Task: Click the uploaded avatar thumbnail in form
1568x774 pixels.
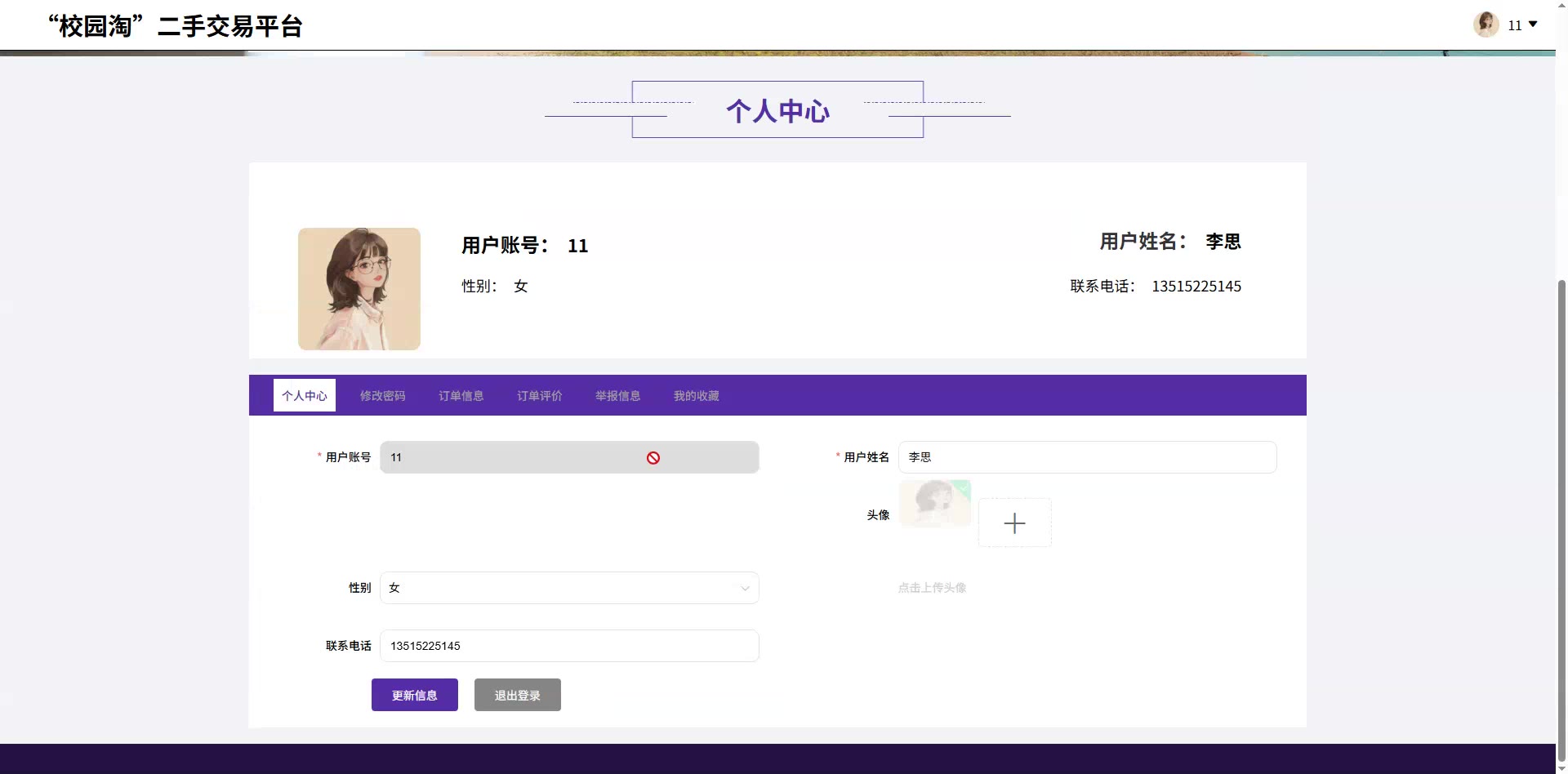Action: (933, 504)
